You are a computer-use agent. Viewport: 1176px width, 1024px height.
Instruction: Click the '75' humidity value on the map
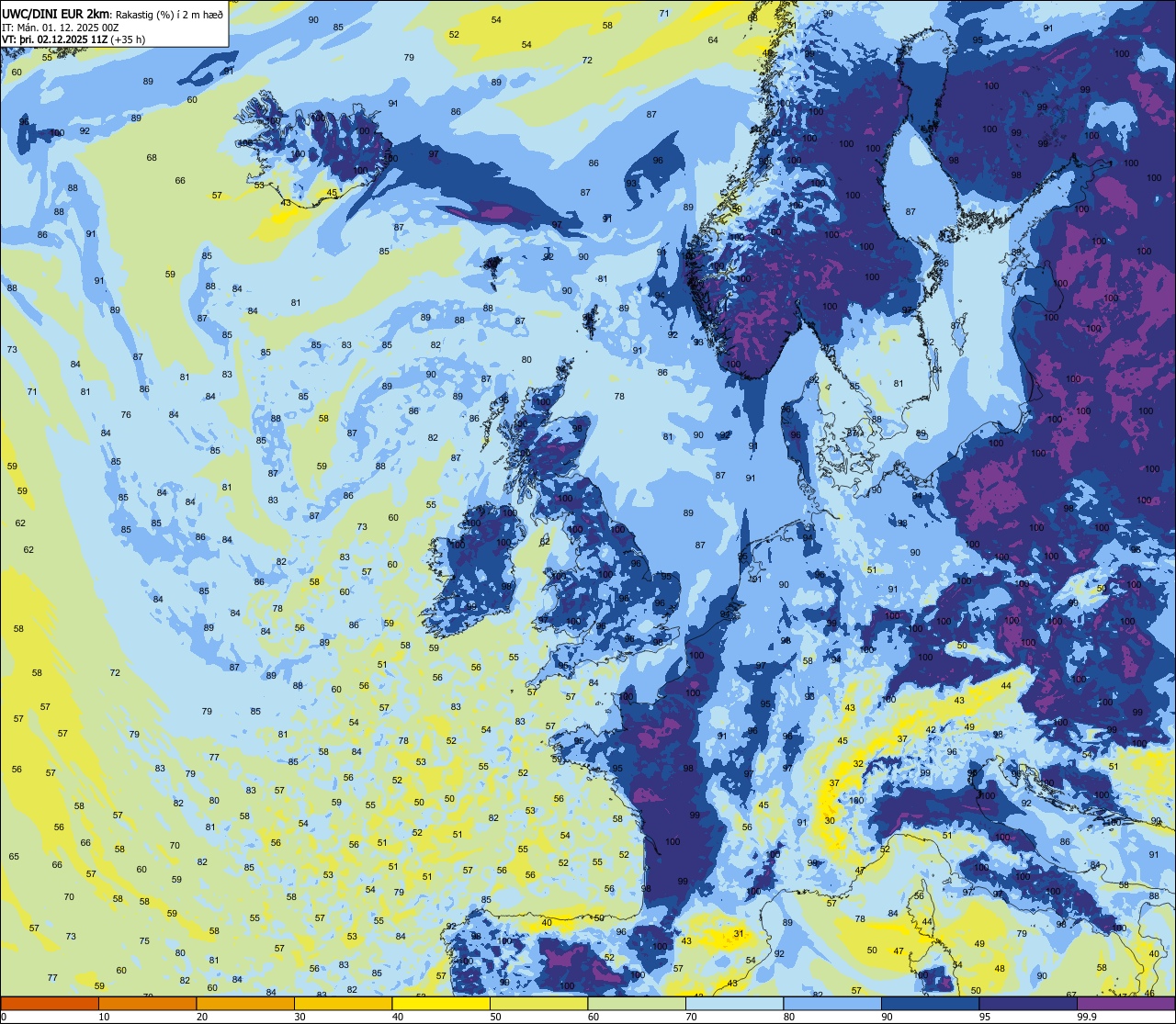point(144,941)
